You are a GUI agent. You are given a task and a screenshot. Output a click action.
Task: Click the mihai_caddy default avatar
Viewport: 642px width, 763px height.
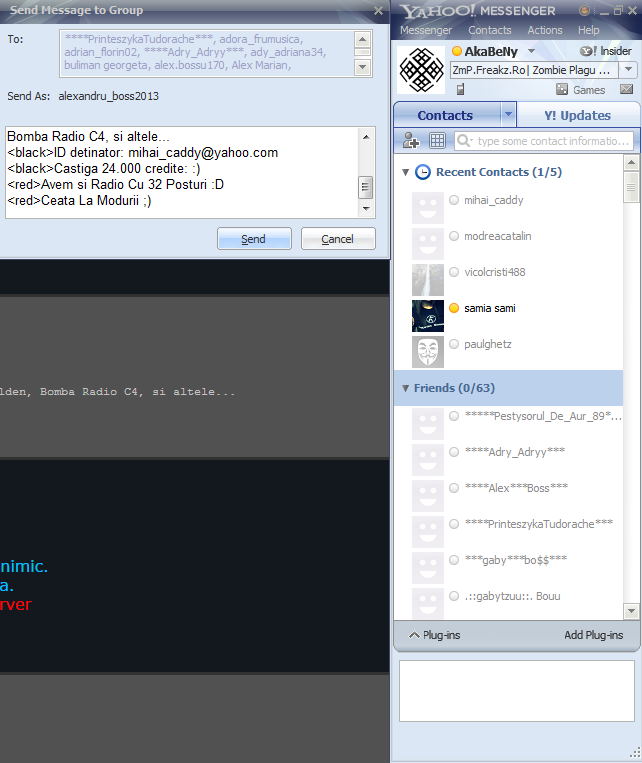(428, 208)
